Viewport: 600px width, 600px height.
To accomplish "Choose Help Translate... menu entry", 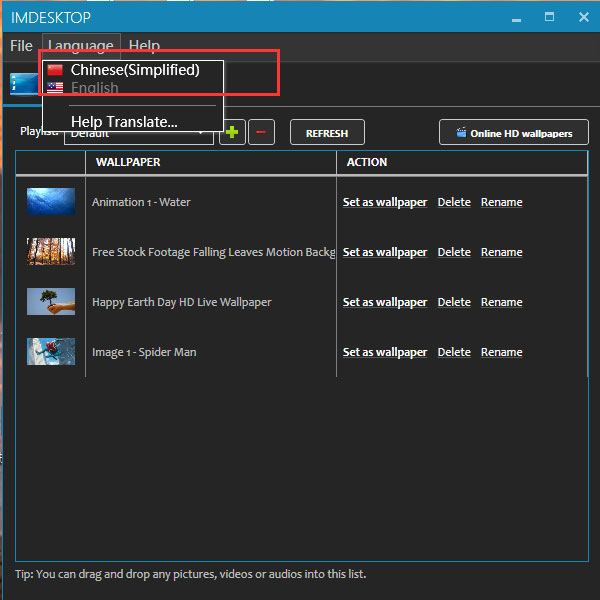I will coord(133,122).
